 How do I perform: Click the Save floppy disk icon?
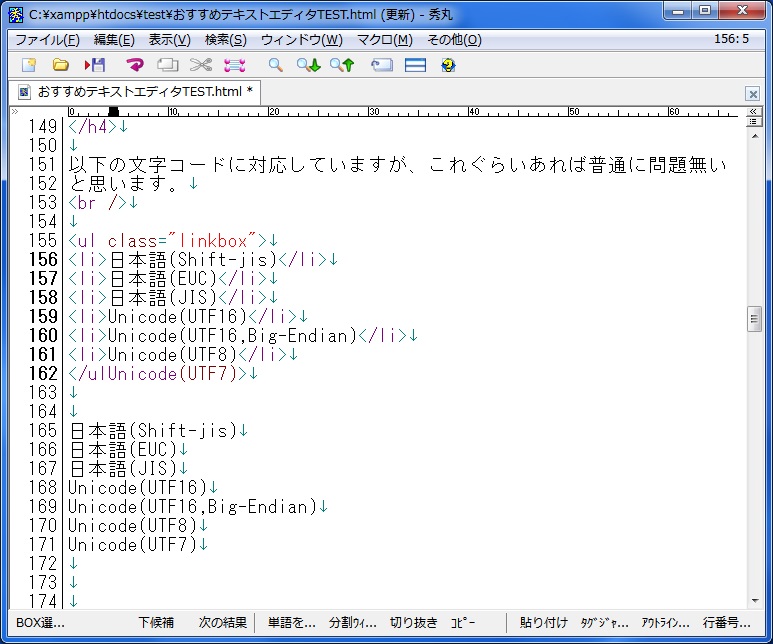95,65
